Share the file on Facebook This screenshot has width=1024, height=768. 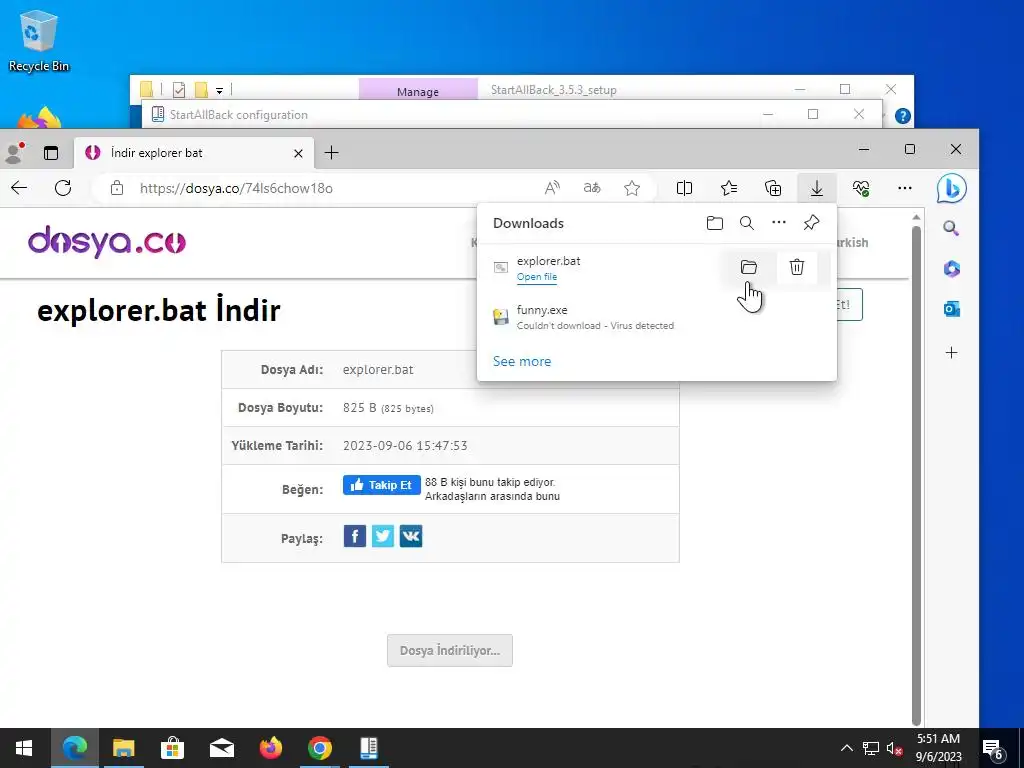(x=355, y=537)
